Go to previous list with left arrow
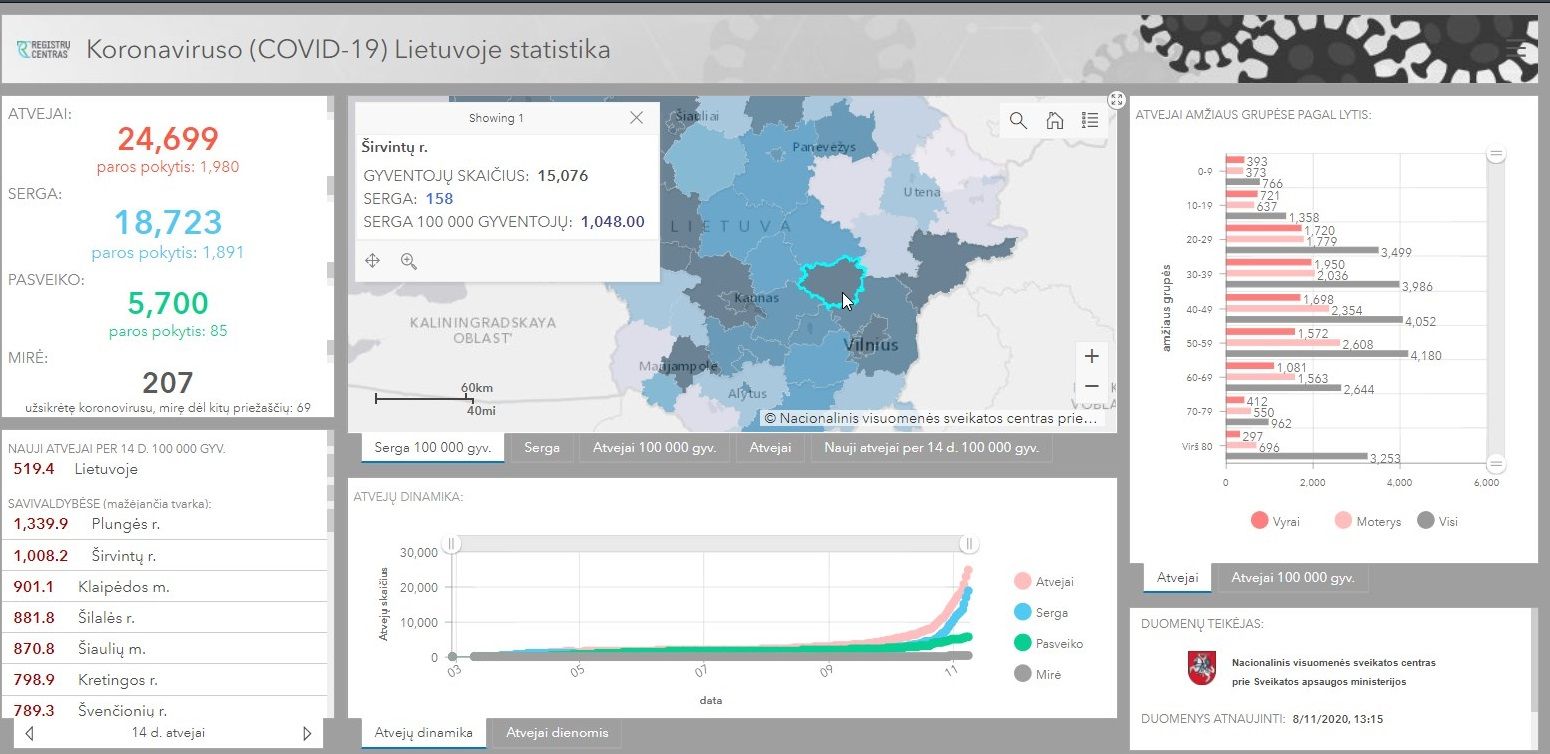The height and width of the screenshot is (754, 1550). 29,733
